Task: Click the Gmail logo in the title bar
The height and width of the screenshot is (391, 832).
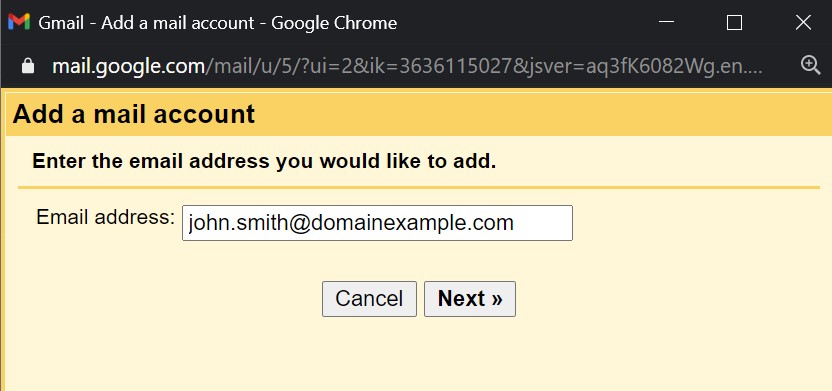Action: [19, 22]
